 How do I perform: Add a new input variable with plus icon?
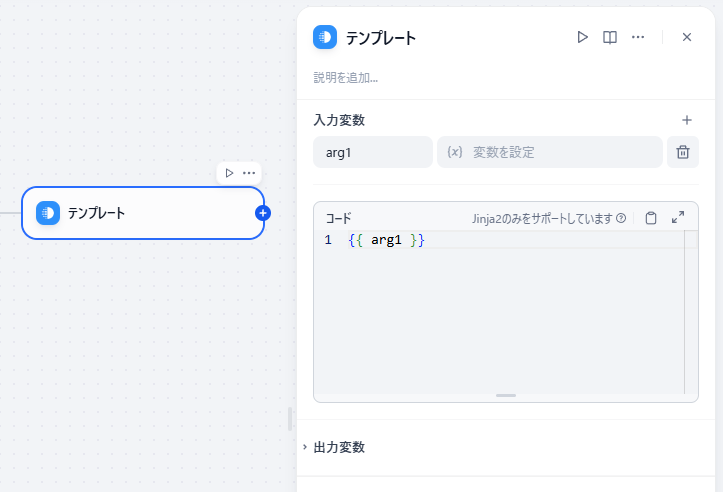point(687,120)
